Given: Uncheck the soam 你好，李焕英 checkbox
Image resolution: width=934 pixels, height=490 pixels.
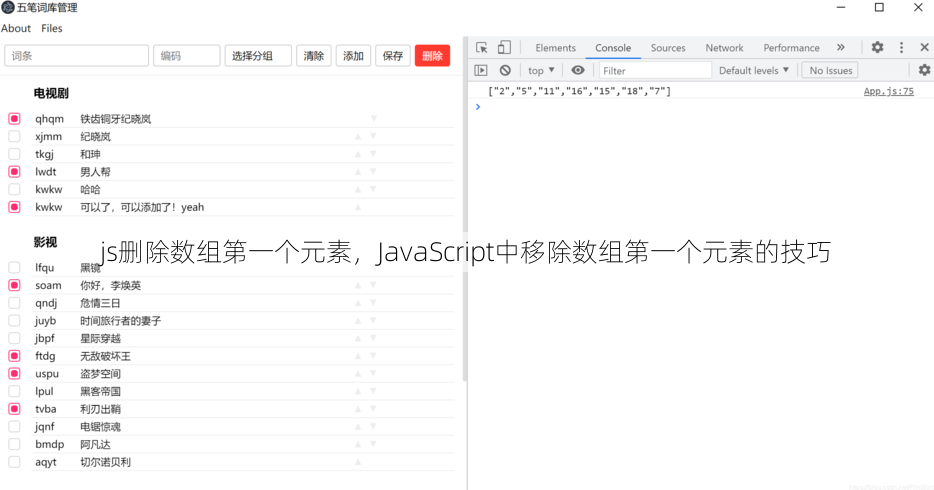Looking at the screenshot, I should [14, 285].
